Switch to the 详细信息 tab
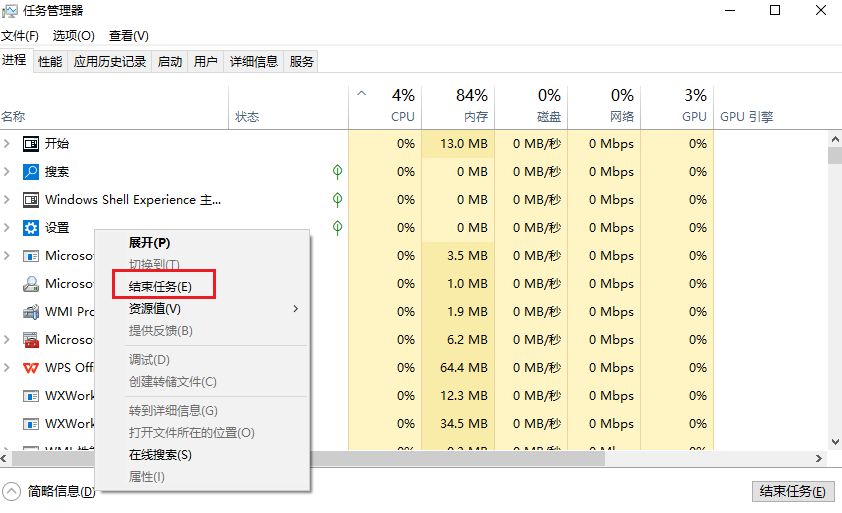842x513 pixels. click(253, 62)
